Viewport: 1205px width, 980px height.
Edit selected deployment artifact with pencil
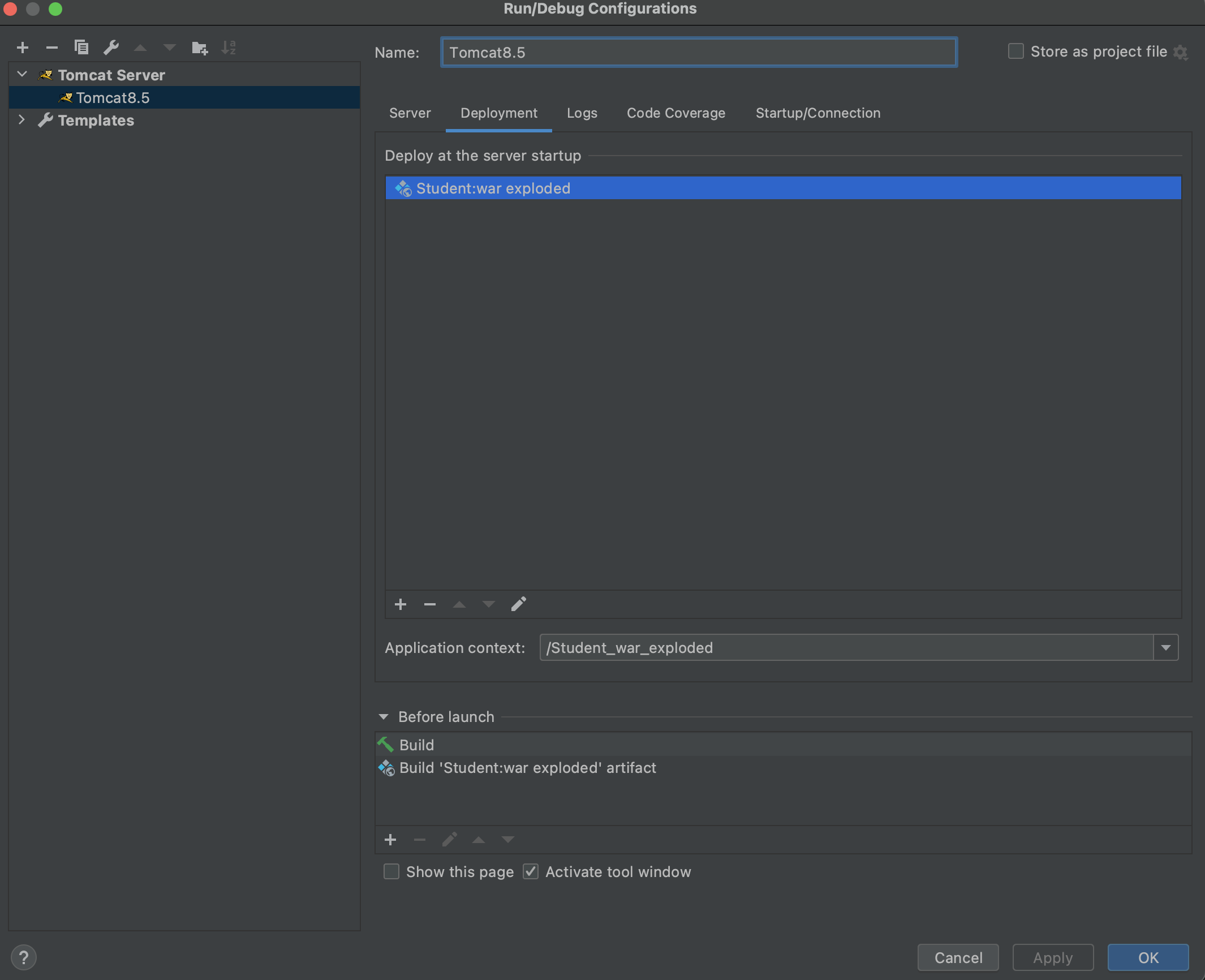518,604
